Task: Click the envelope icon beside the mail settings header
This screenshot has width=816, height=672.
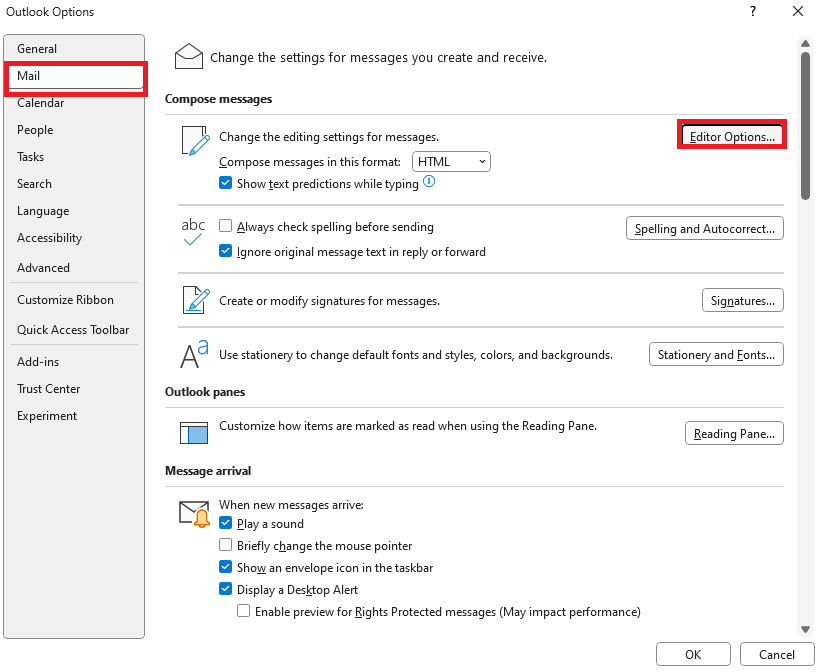Action: tap(189, 56)
